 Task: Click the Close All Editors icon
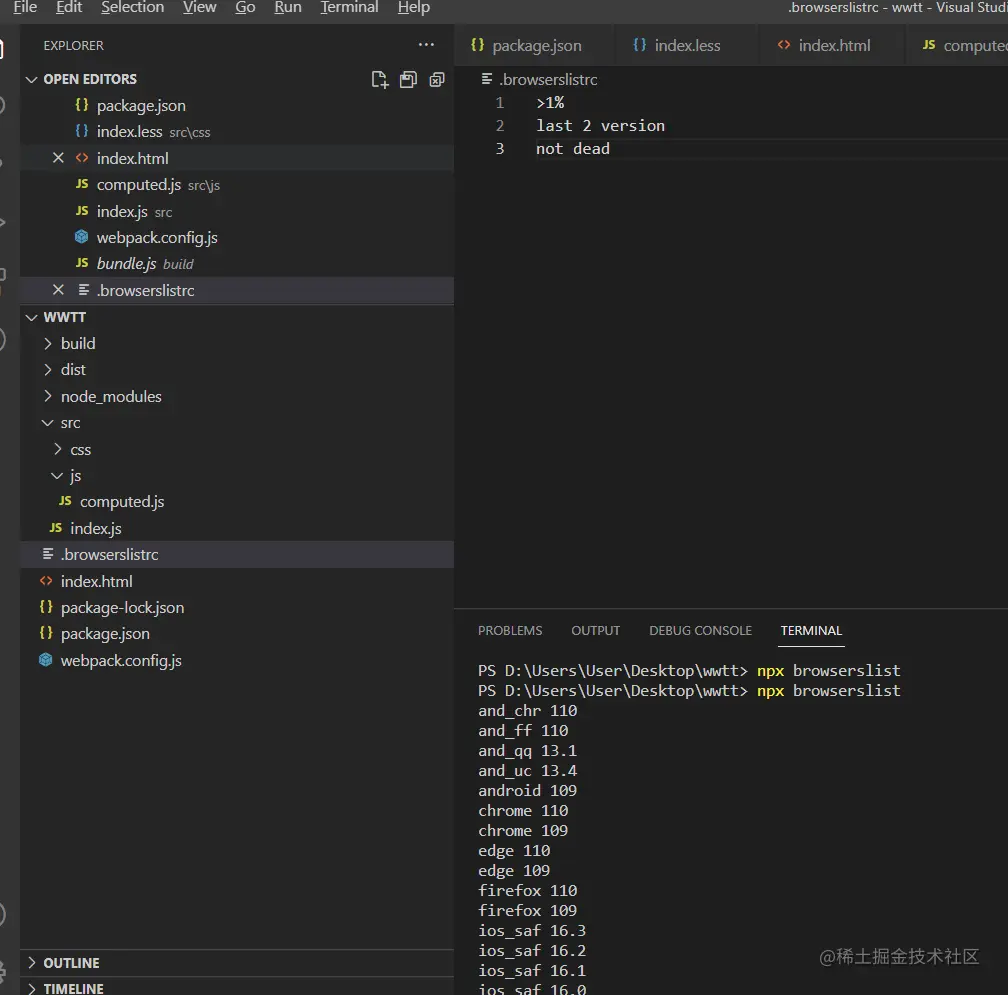(x=437, y=80)
